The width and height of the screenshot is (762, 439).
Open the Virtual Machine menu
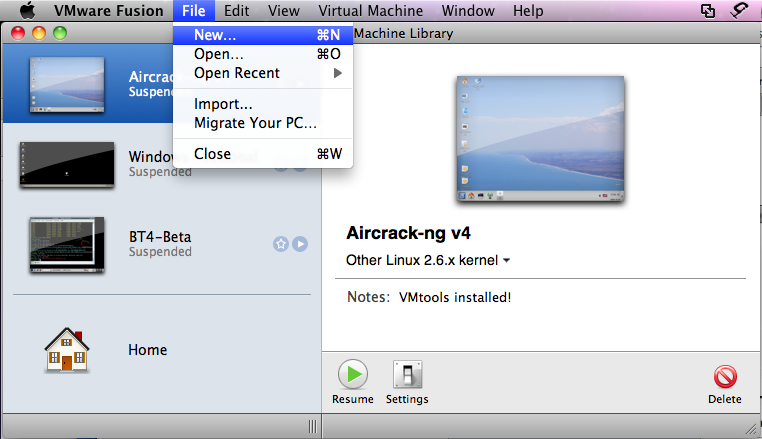point(370,11)
